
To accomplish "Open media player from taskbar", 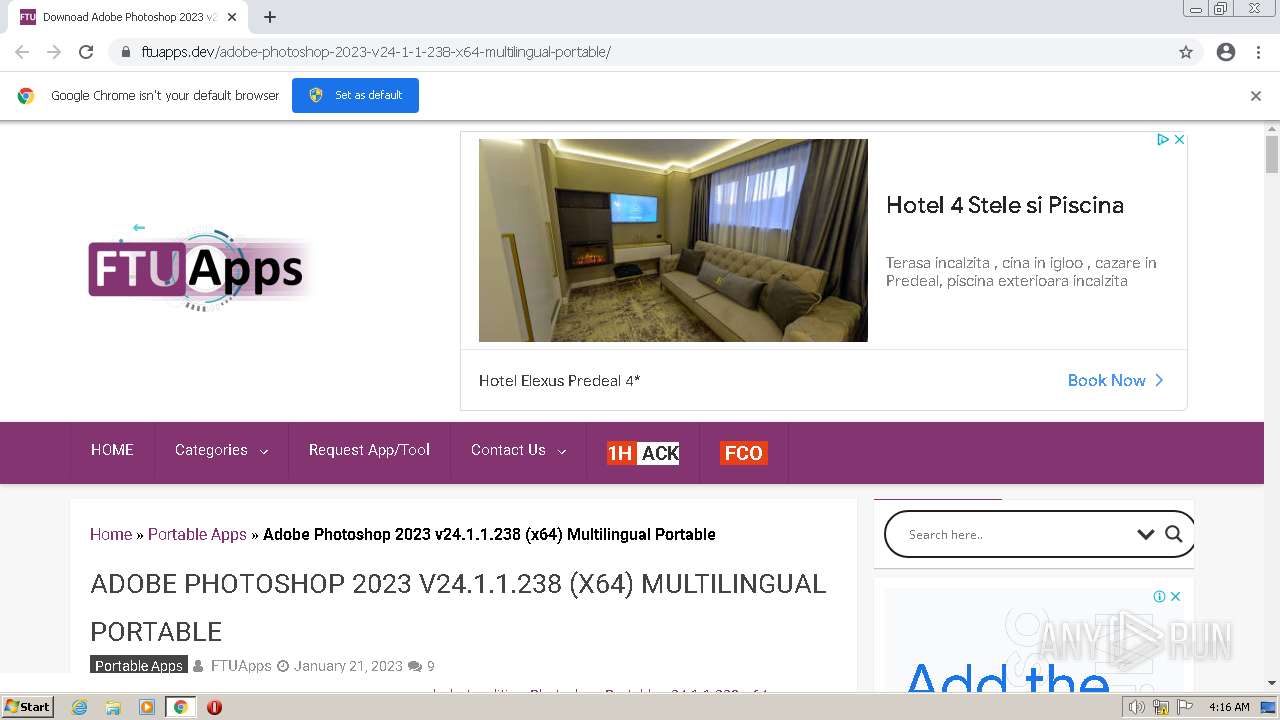I will click(x=147, y=707).
